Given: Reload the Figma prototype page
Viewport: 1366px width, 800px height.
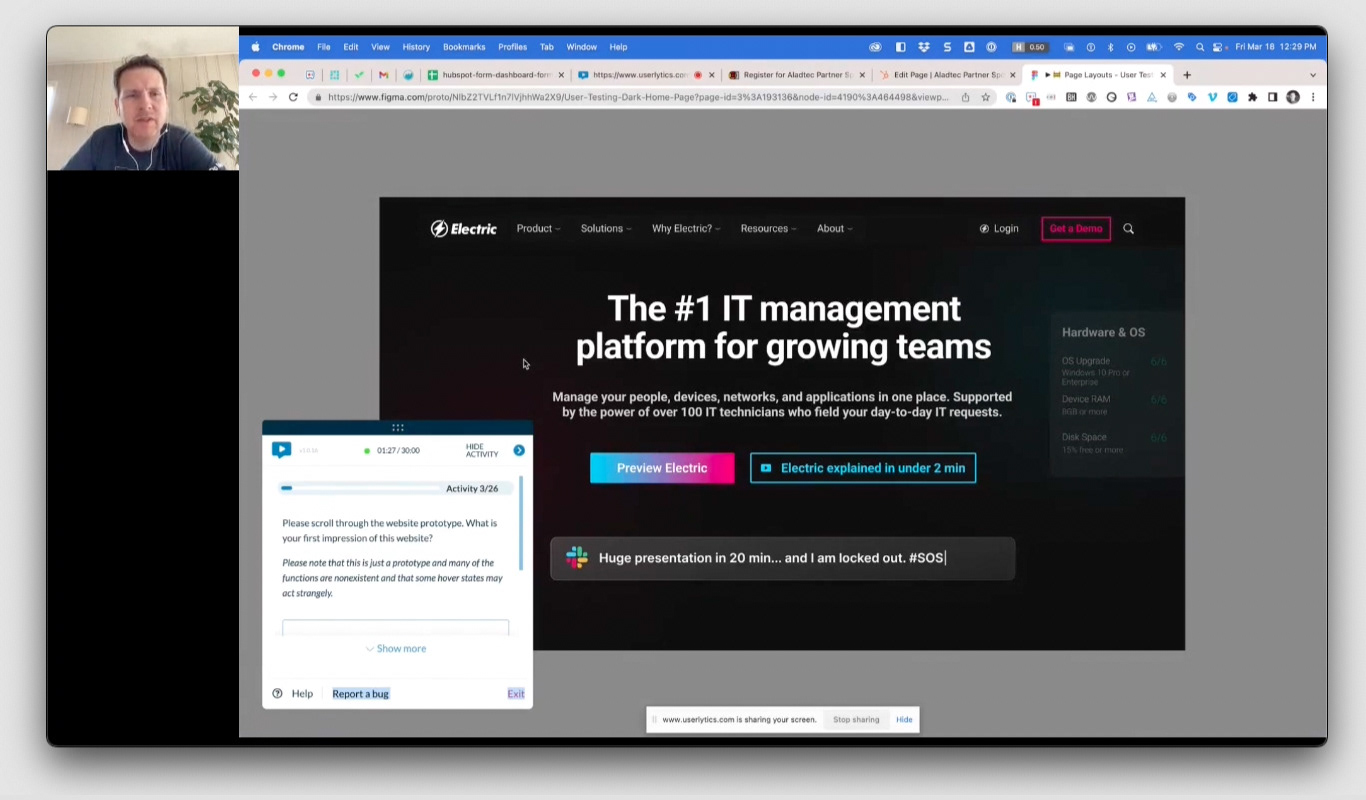Looking at the screenshot, I should 293,97.
